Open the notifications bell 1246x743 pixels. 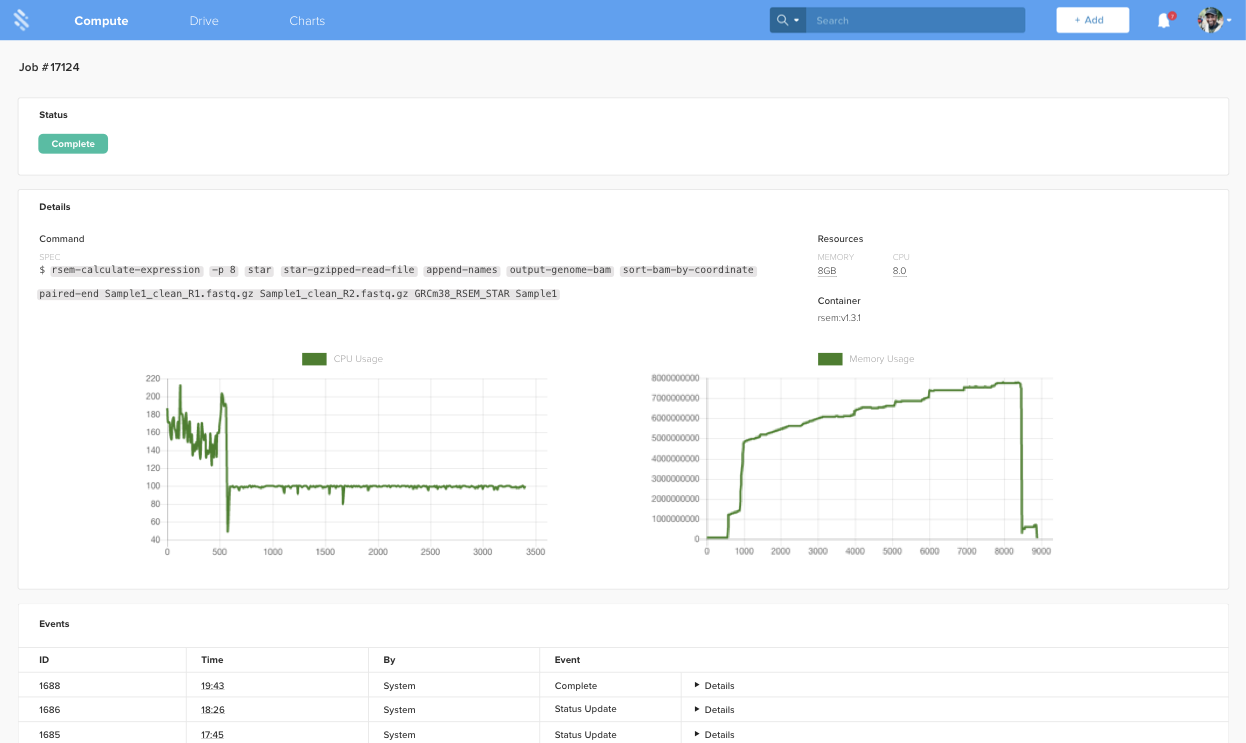1164,21
